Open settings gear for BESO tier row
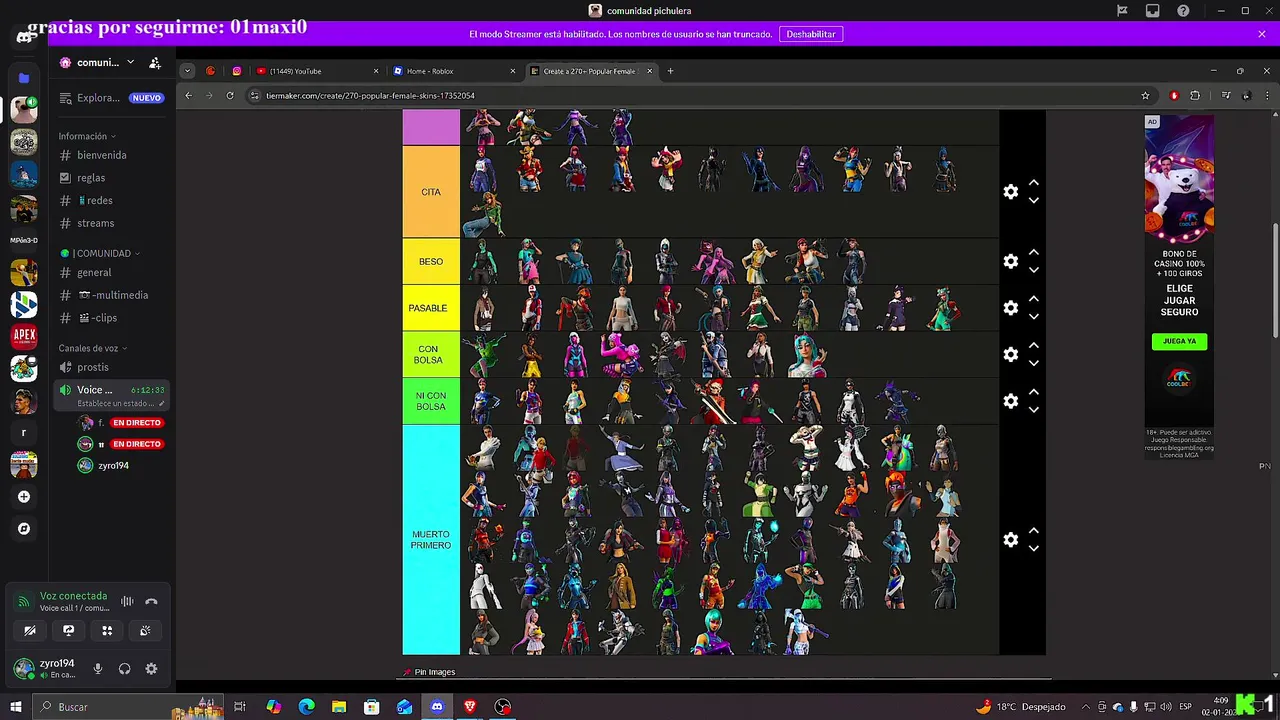The width and height of the screenshot is (1280, 720). pos(1011,261)
